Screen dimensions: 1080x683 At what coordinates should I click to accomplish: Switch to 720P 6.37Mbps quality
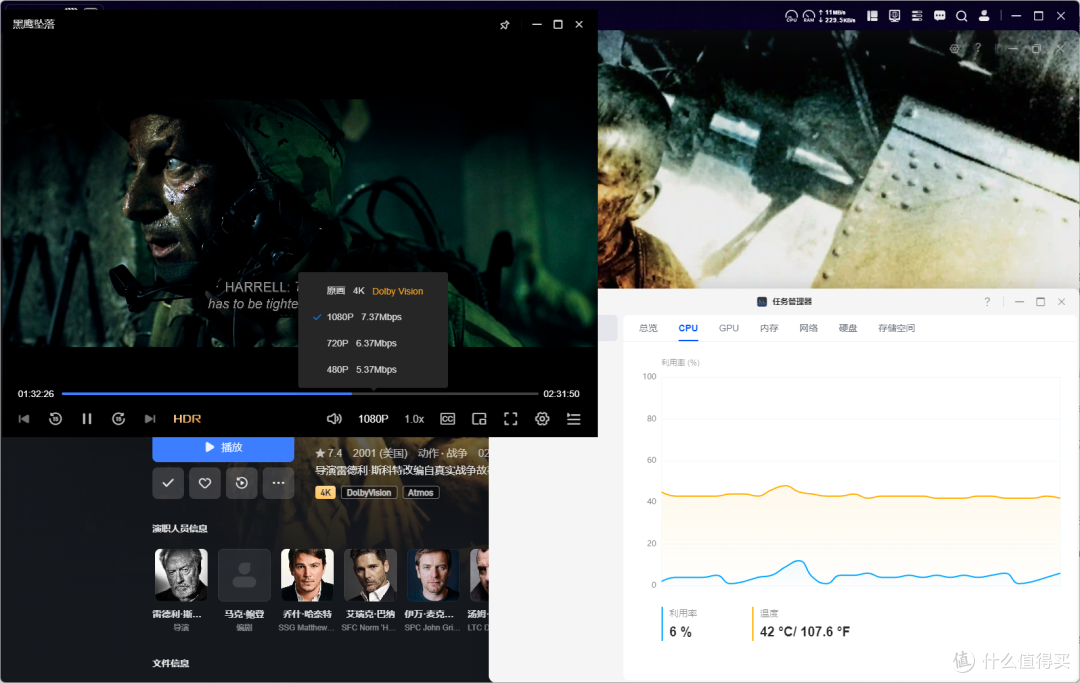373,344
